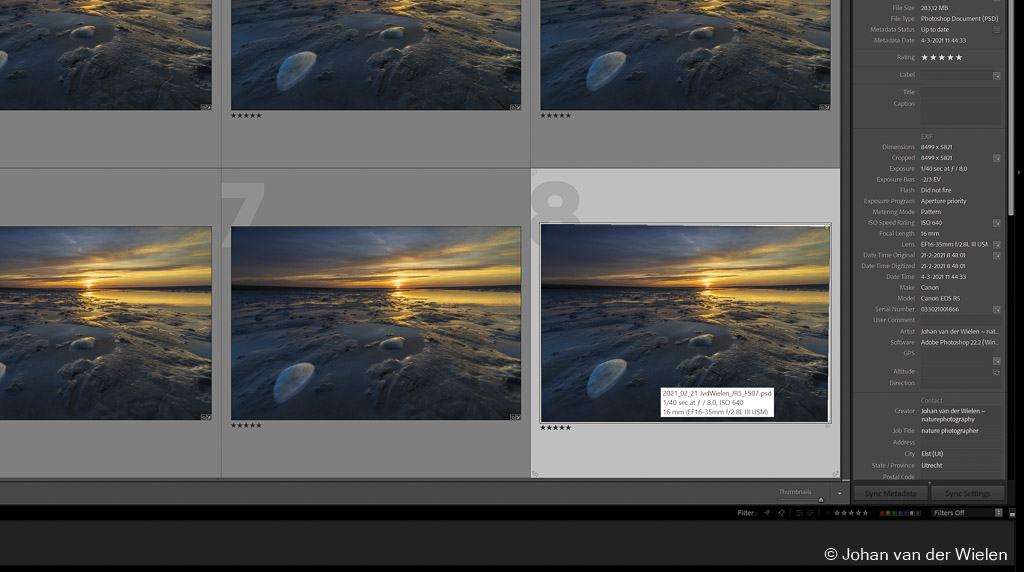This screenshot has height=572, width=1024.
Task: Click the Thumbnails size slider handle
Action: coord(820,498)
